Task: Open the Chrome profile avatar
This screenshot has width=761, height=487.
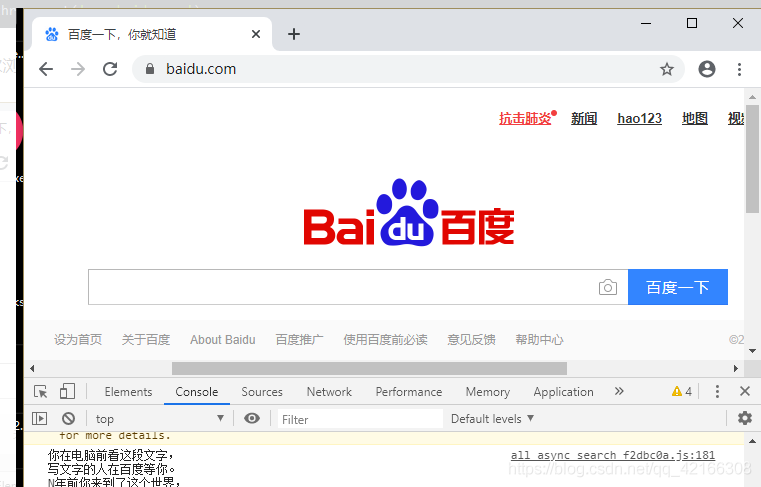Action: pos(707,69)
